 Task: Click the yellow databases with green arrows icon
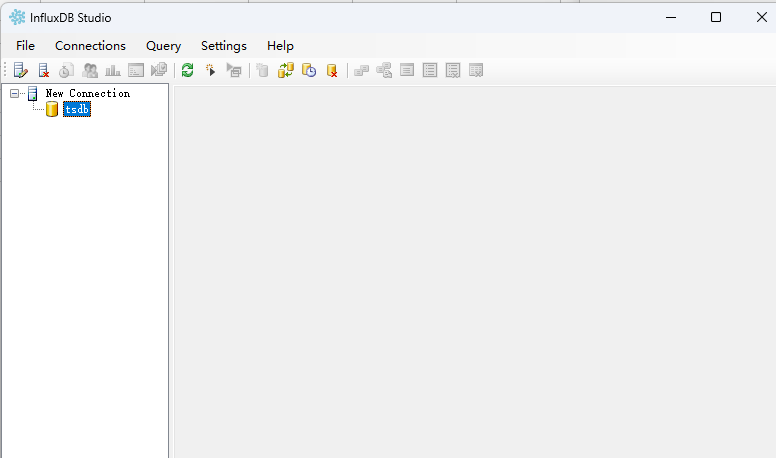(x=286, y=70)
